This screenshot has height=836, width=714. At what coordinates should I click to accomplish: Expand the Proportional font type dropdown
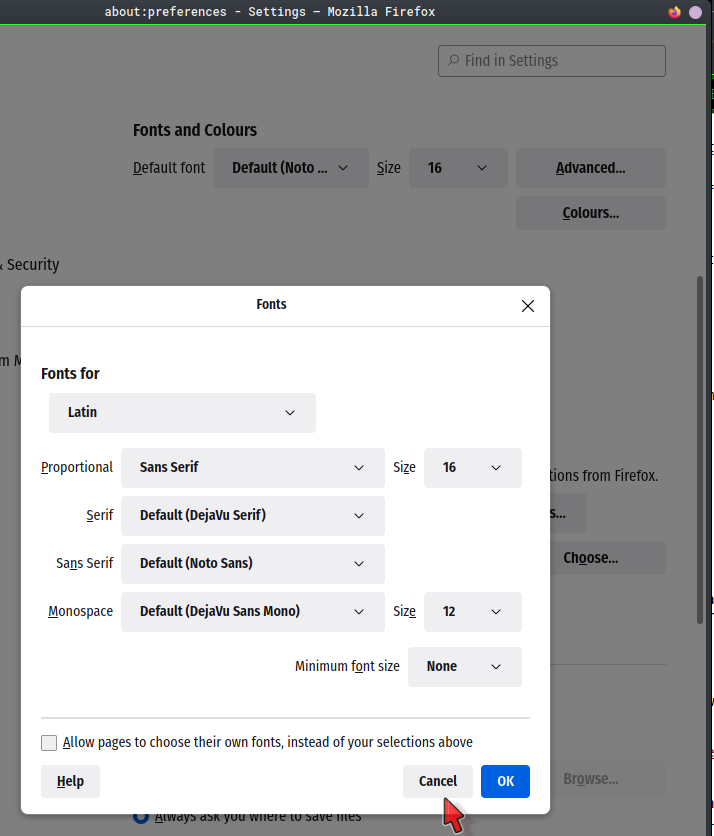[x=252, y=468]
